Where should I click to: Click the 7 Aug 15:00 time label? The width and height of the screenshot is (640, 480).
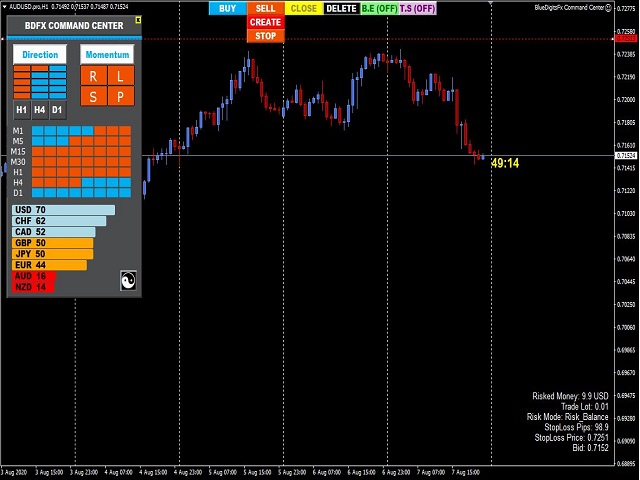(466, 472)
